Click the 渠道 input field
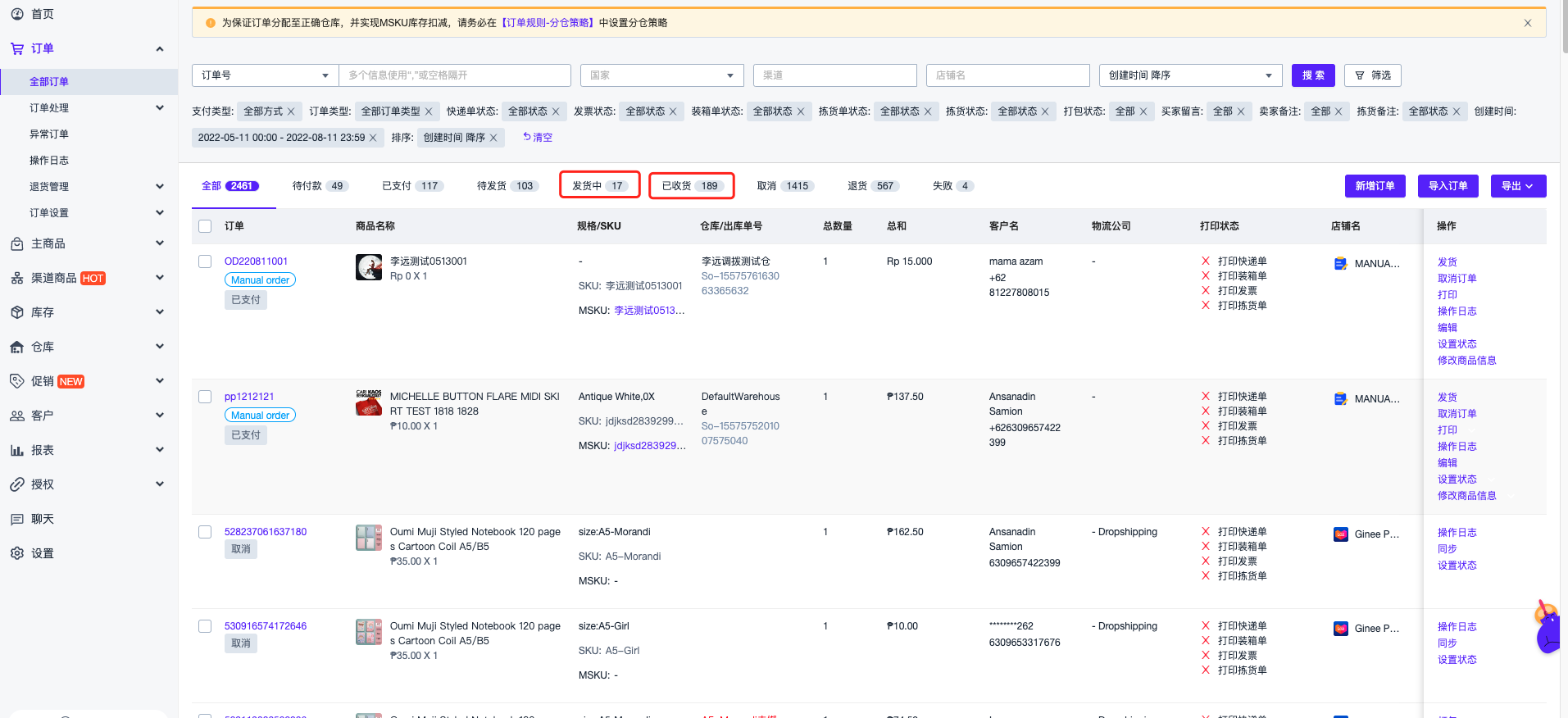 (835, 75)
